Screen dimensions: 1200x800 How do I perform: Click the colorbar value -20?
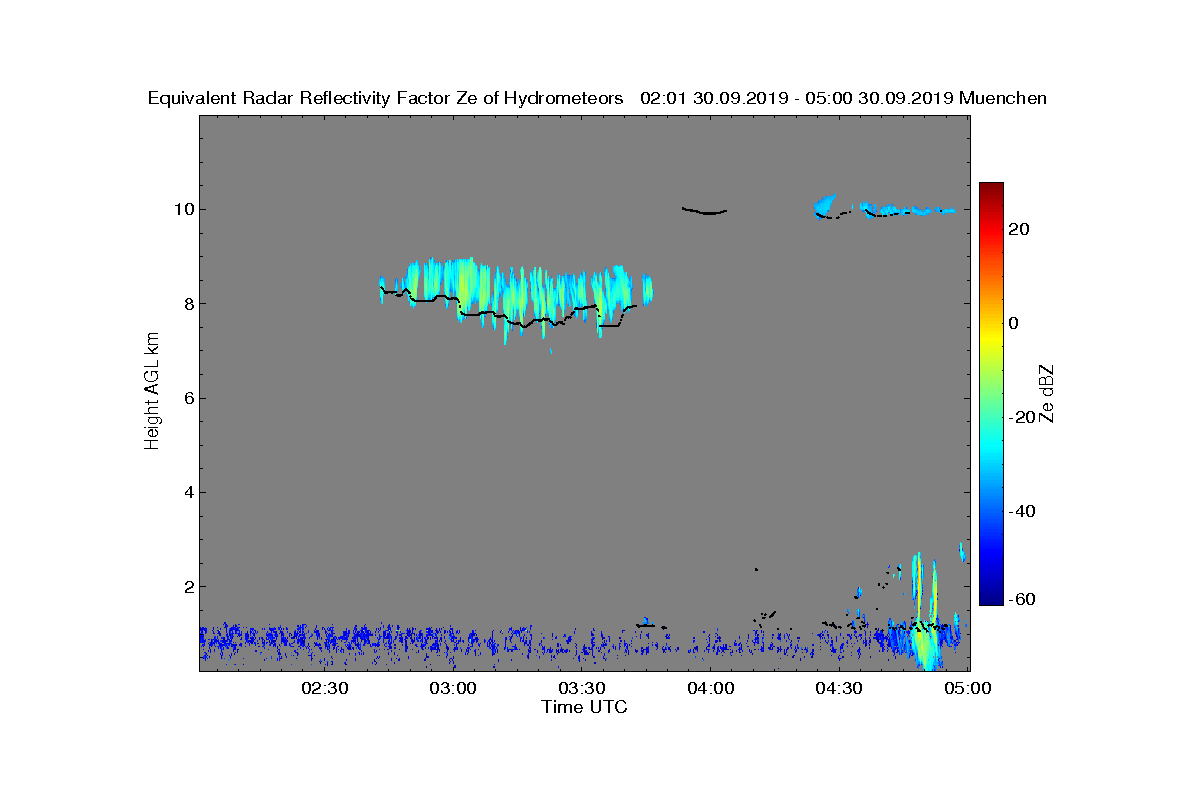(1022, 417)
